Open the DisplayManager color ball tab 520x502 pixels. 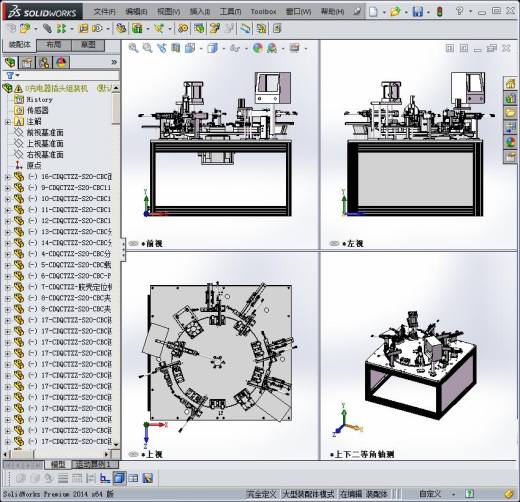click(61, 62)
